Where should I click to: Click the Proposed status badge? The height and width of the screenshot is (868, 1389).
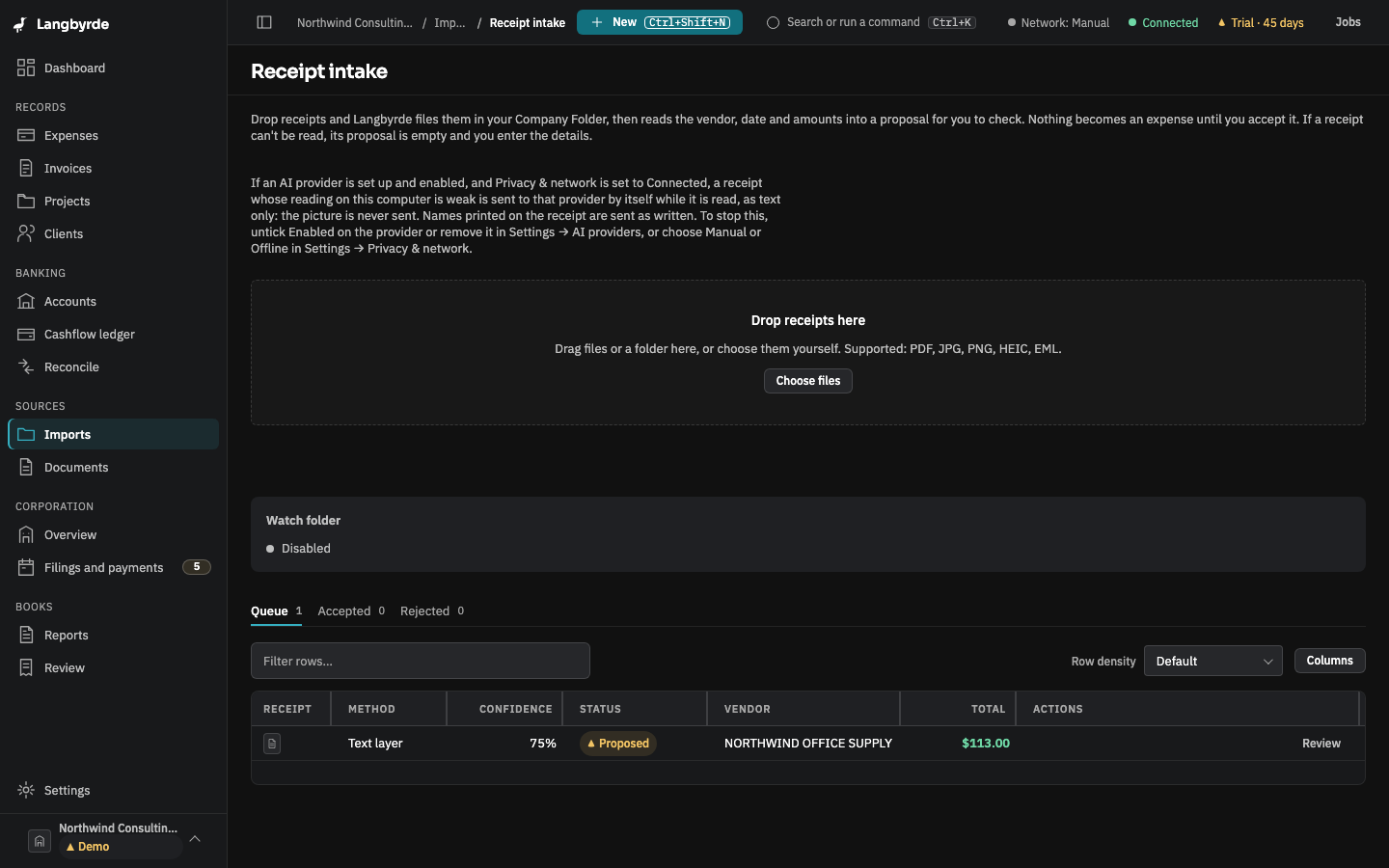click(x=618, y=744)
